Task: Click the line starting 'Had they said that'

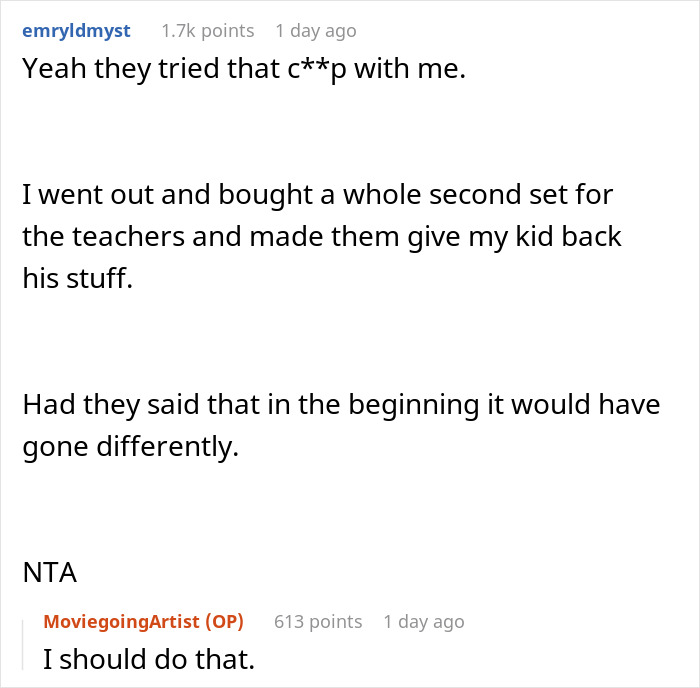Action: [341, 404]
